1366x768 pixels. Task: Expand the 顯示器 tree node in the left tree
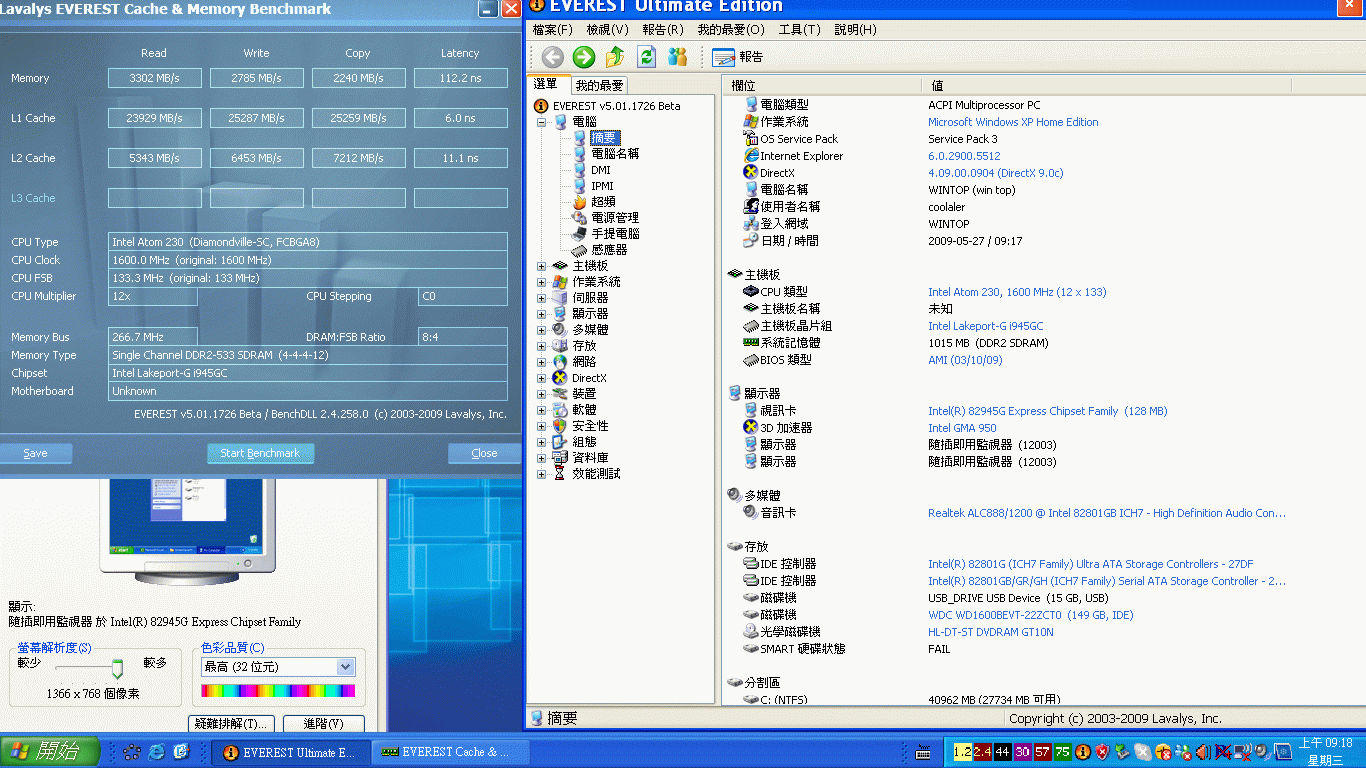coord(542,314)
